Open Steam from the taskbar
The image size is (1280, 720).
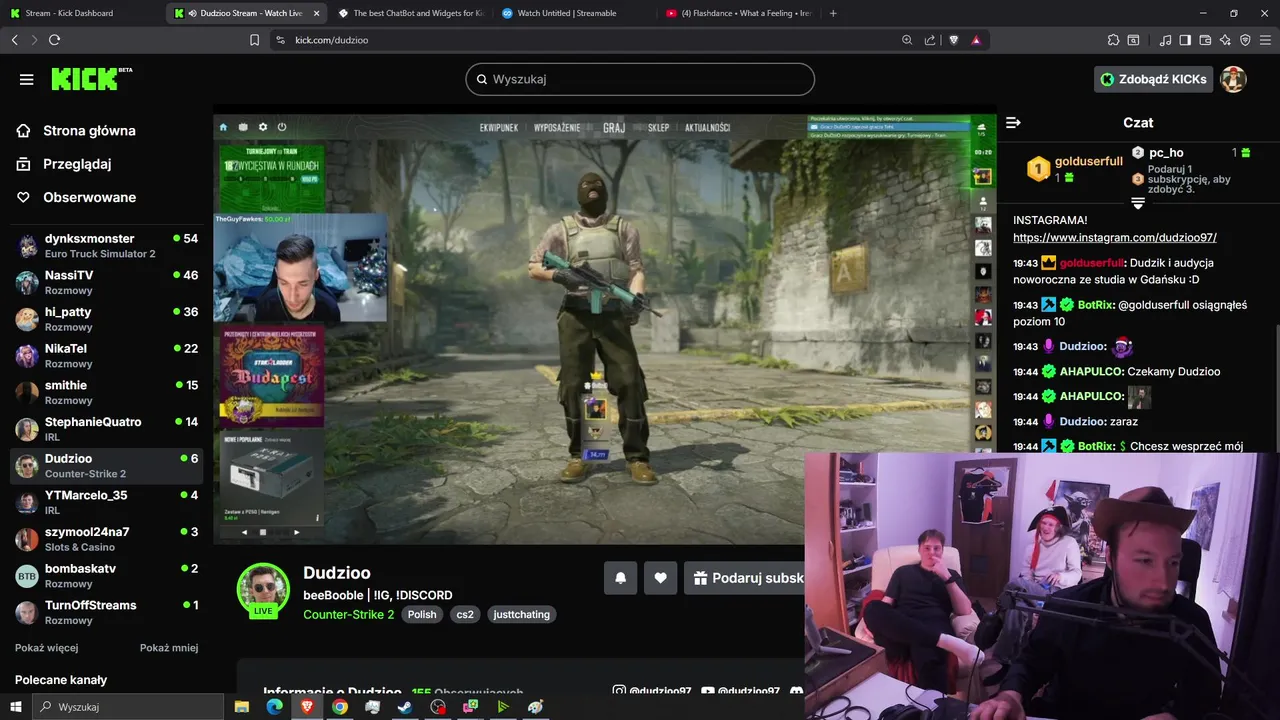[x=405, y=707]
